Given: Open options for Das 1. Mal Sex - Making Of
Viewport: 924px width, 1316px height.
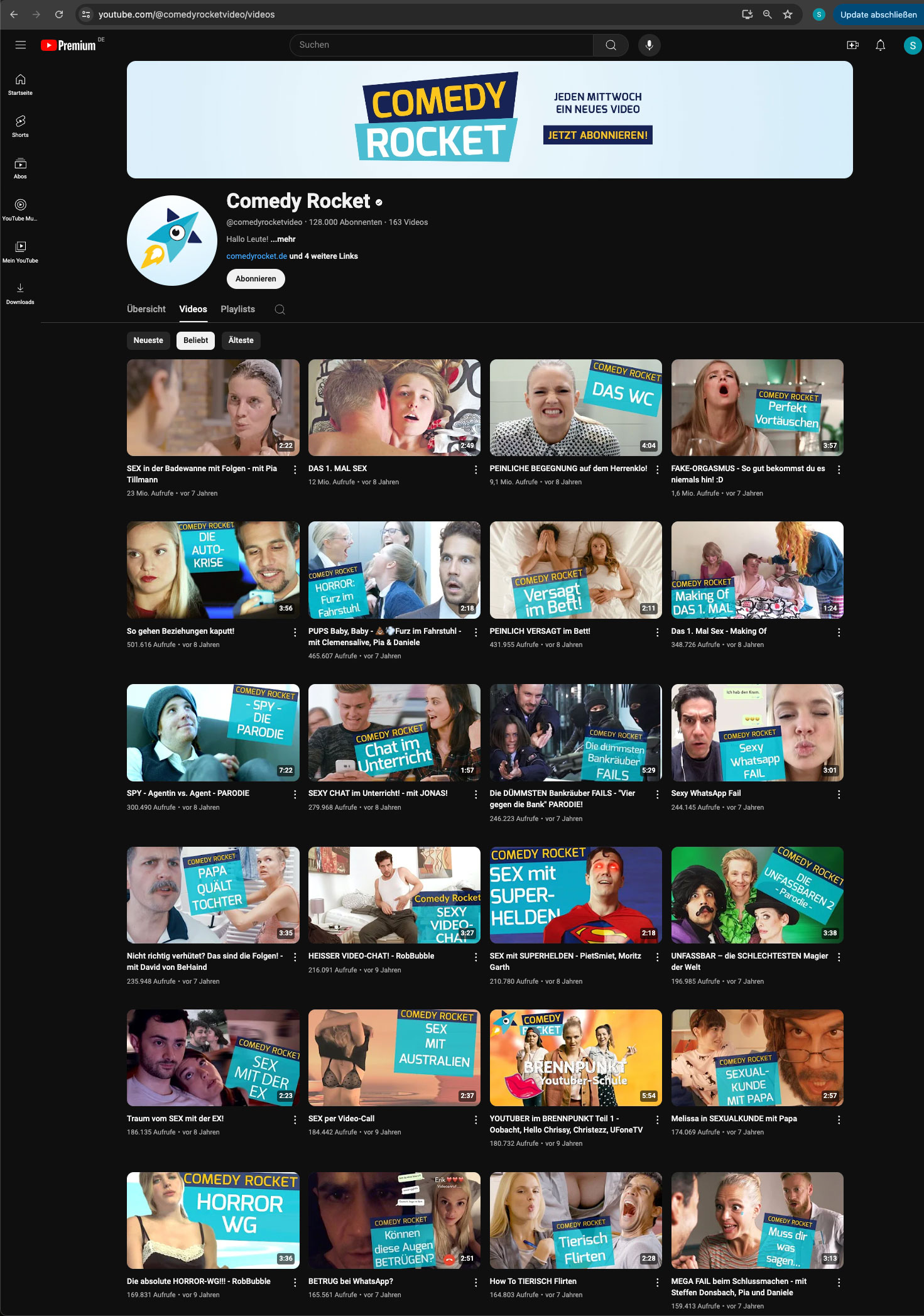Looking at the screenshot, I should pos(839,632).
